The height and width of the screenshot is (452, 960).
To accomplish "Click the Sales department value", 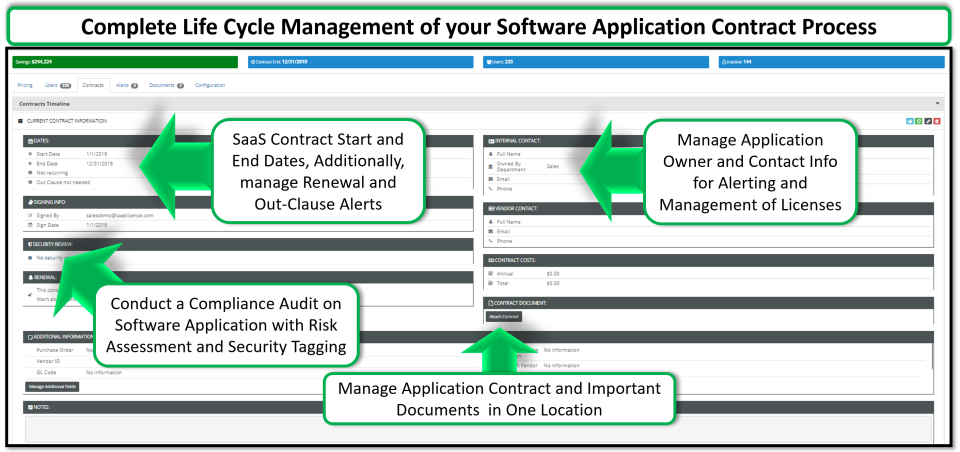I will pyautogui.click(x=553, y=166).
